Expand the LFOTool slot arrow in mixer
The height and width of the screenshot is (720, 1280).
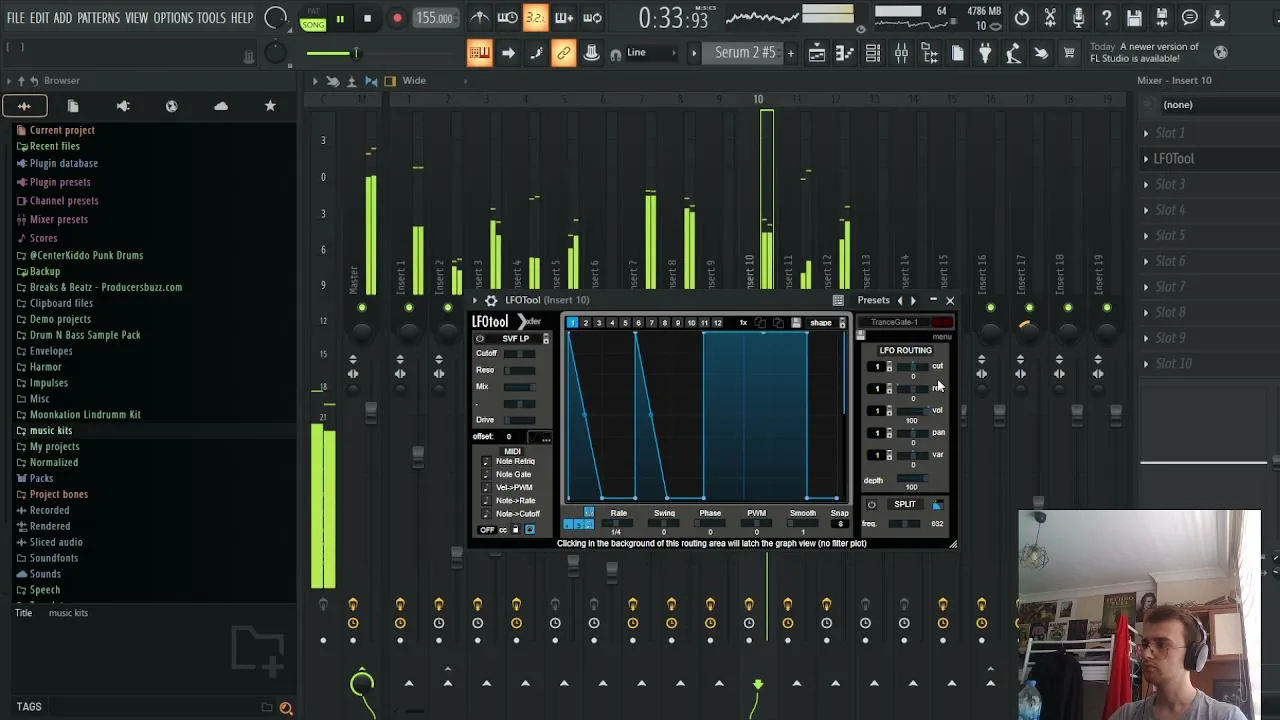click(x=1146, y=159)
